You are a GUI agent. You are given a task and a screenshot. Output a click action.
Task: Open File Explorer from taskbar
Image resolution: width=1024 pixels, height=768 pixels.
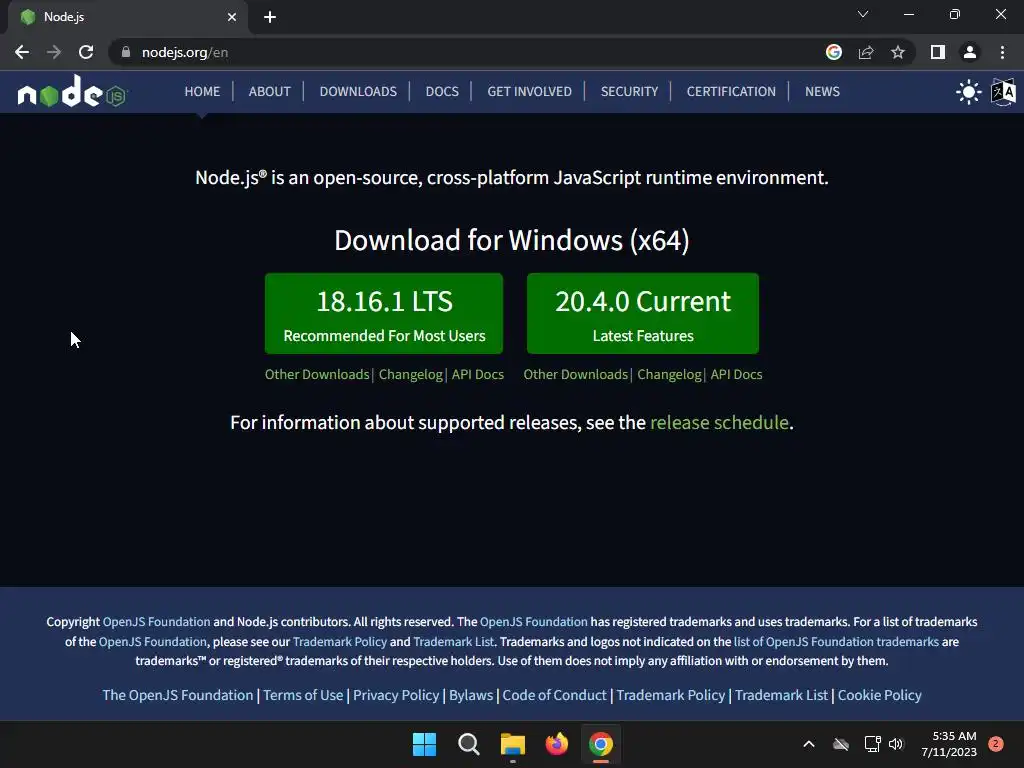point(513,744)
